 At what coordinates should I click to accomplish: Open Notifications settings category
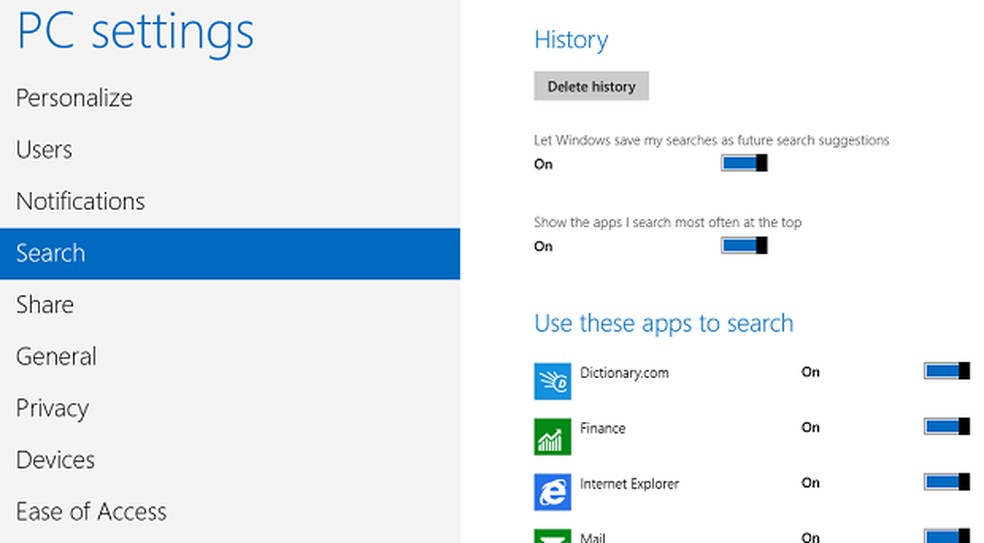coord(80,201)
